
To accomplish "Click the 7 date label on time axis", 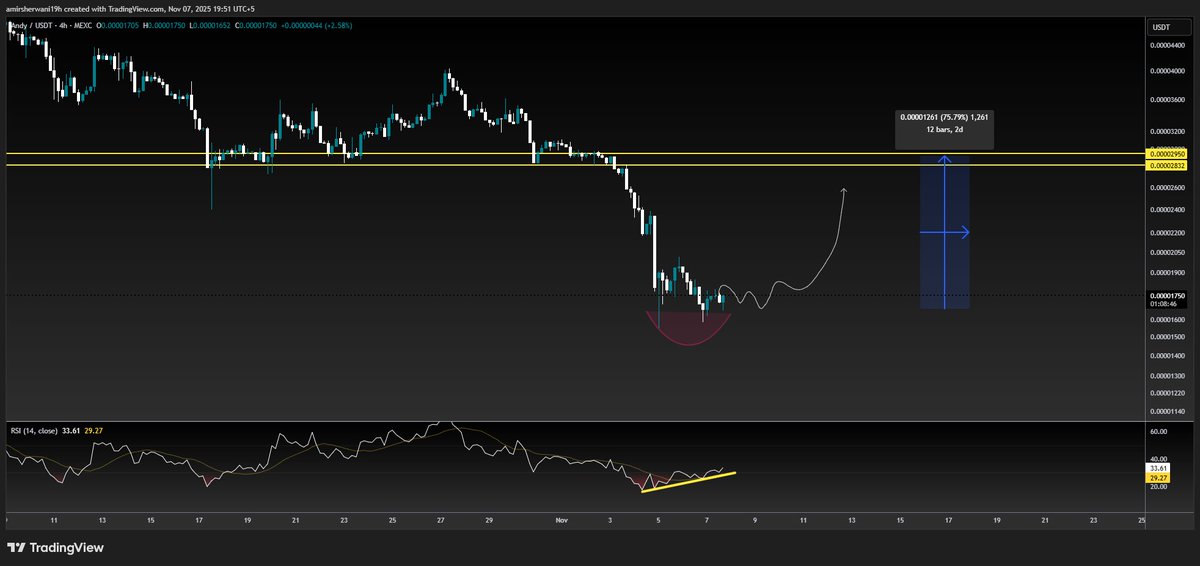I will [x=707, y=521].
